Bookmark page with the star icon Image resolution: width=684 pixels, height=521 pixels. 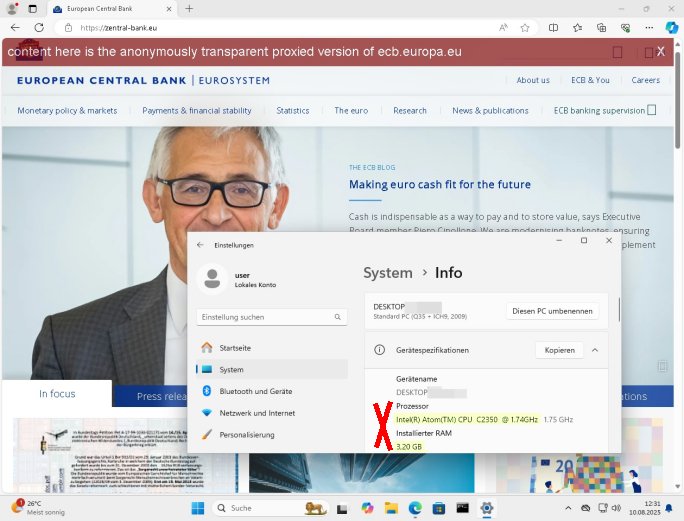(525, 28)
